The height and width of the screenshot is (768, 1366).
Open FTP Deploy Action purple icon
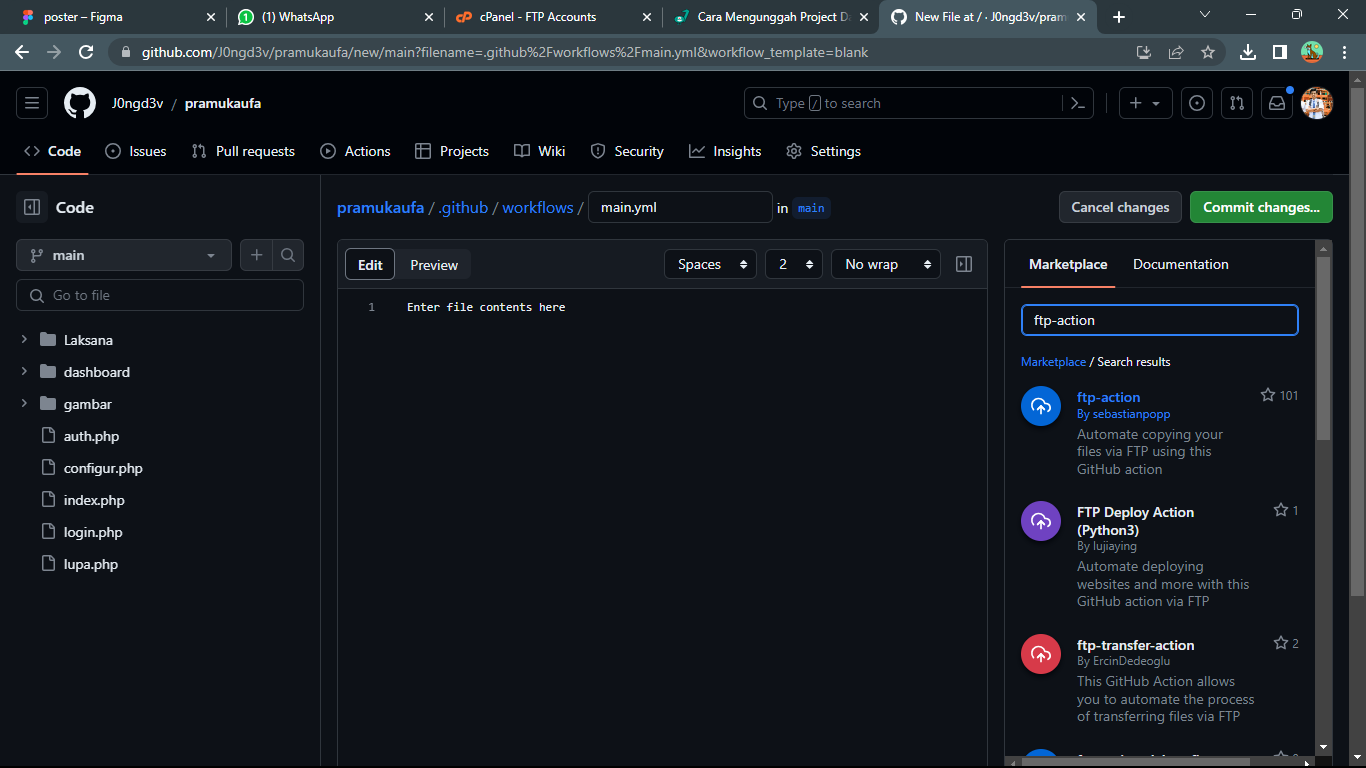pos(1041,521)
